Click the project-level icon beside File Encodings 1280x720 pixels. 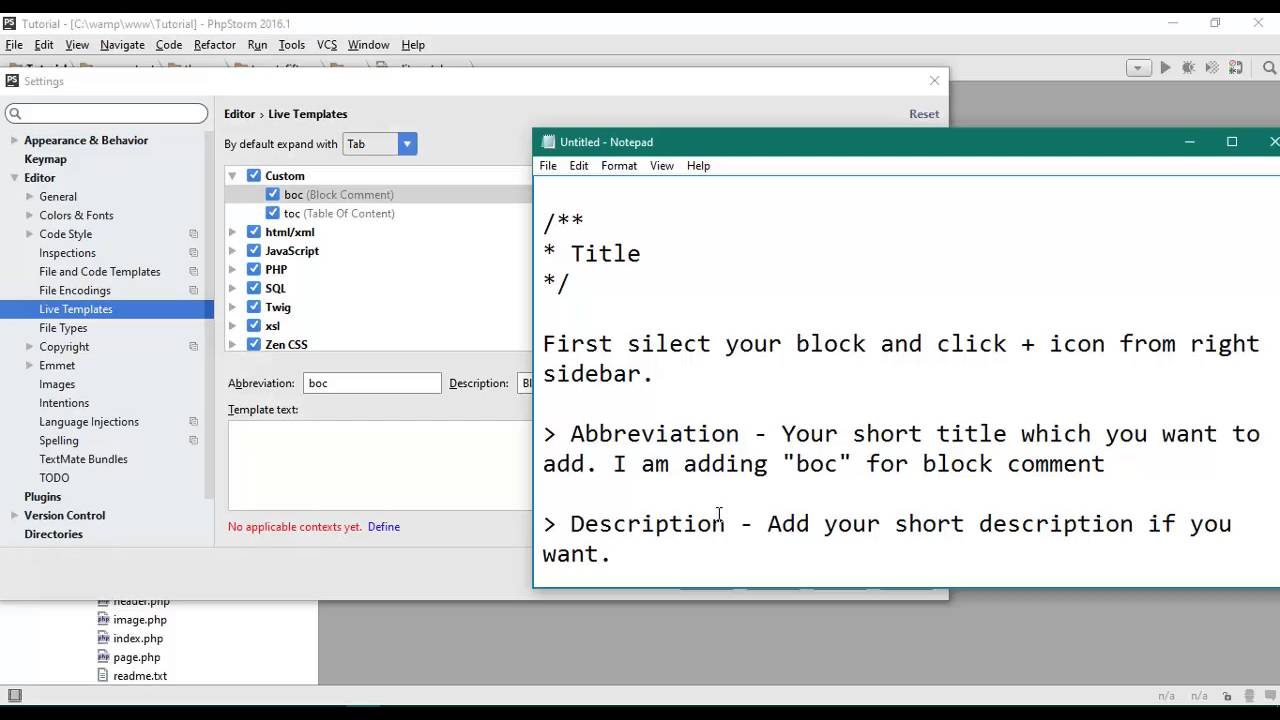pyautogui.click(x=193, y=290)
